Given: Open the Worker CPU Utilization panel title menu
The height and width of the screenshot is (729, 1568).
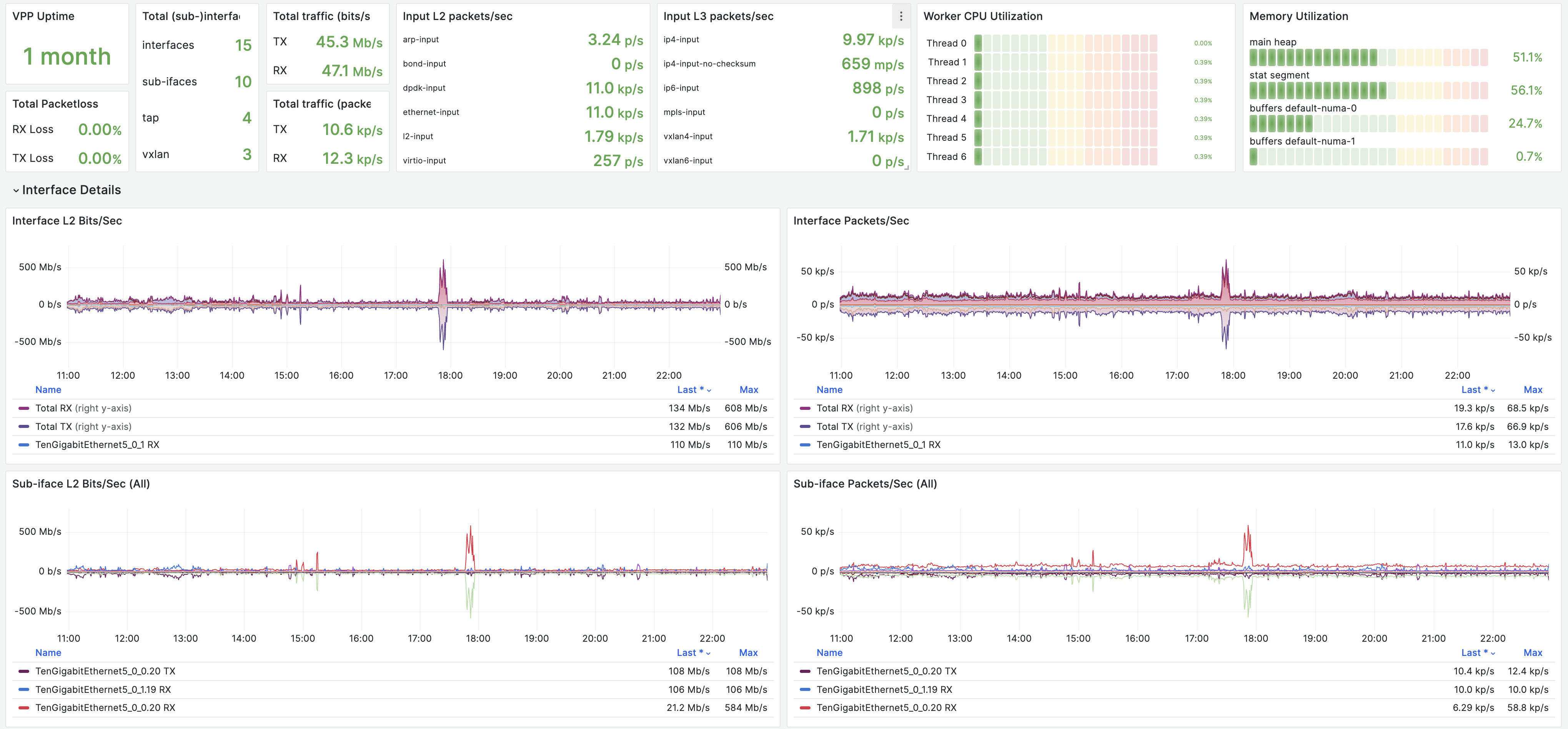Looking at the screenshot, I should (982, 17).
